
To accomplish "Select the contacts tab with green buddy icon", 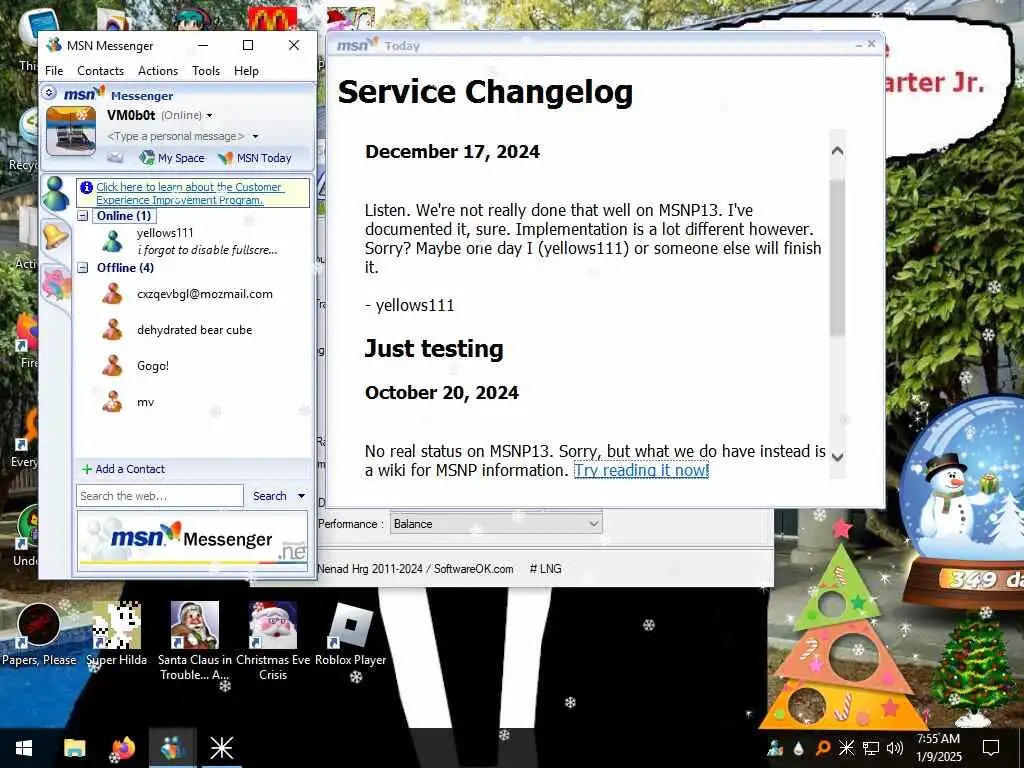I will (56, 193).
